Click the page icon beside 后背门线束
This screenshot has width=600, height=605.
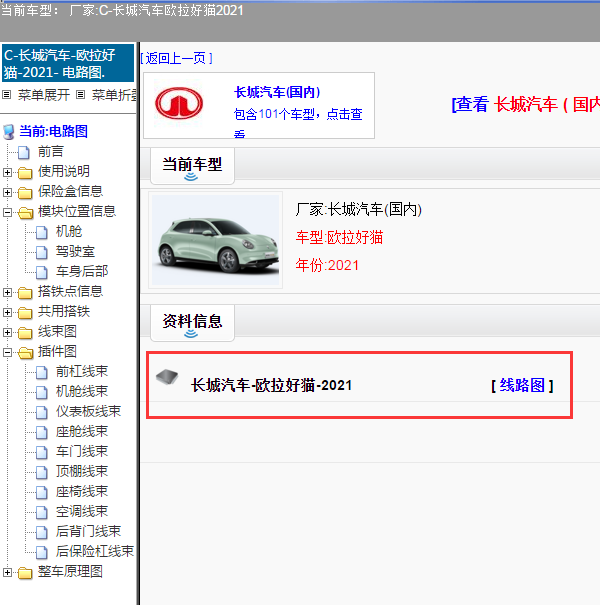click(42, 532)
